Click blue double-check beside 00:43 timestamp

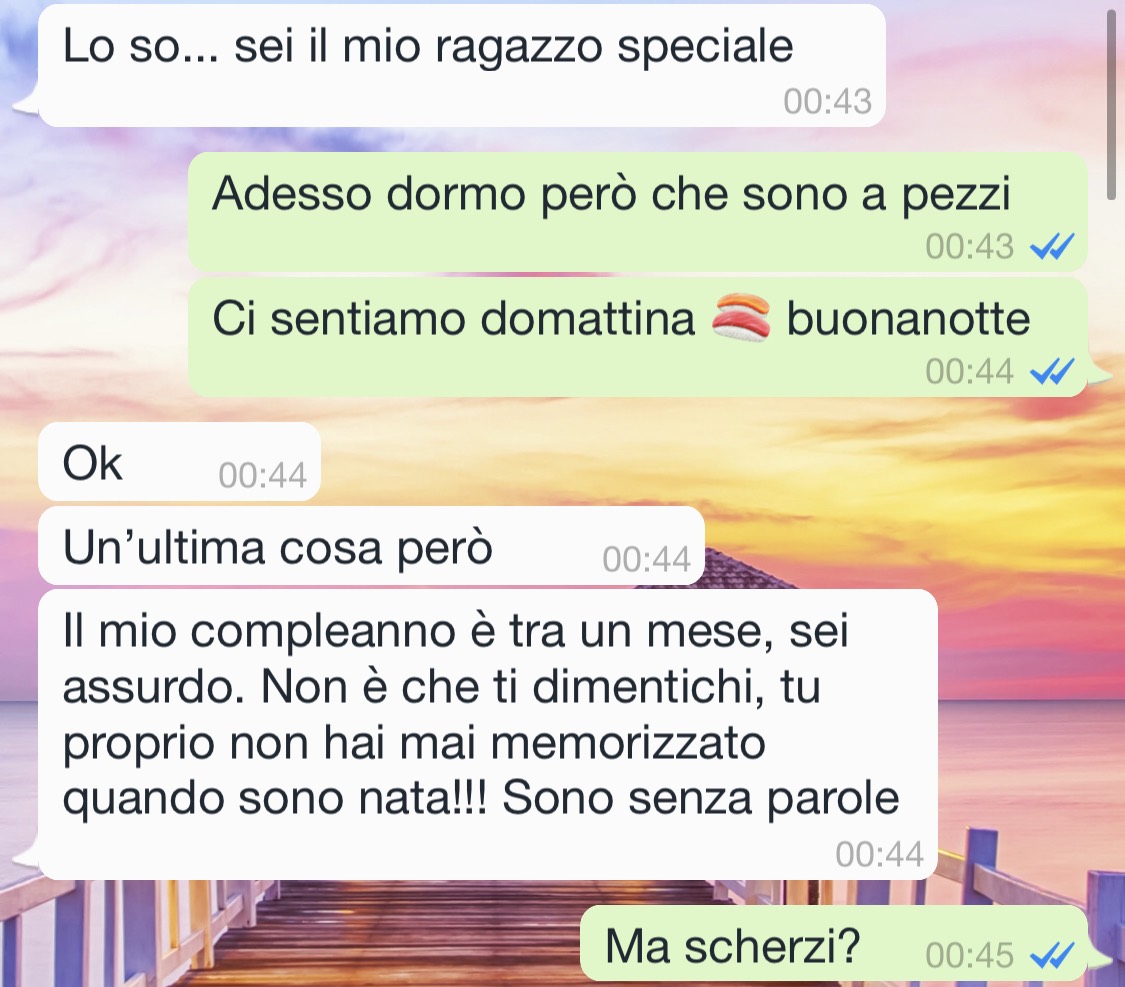click(1052, 247)
